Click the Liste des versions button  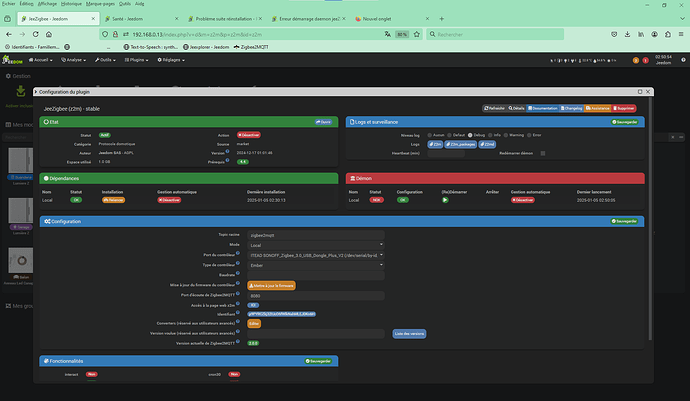click(x=409, y=334)
